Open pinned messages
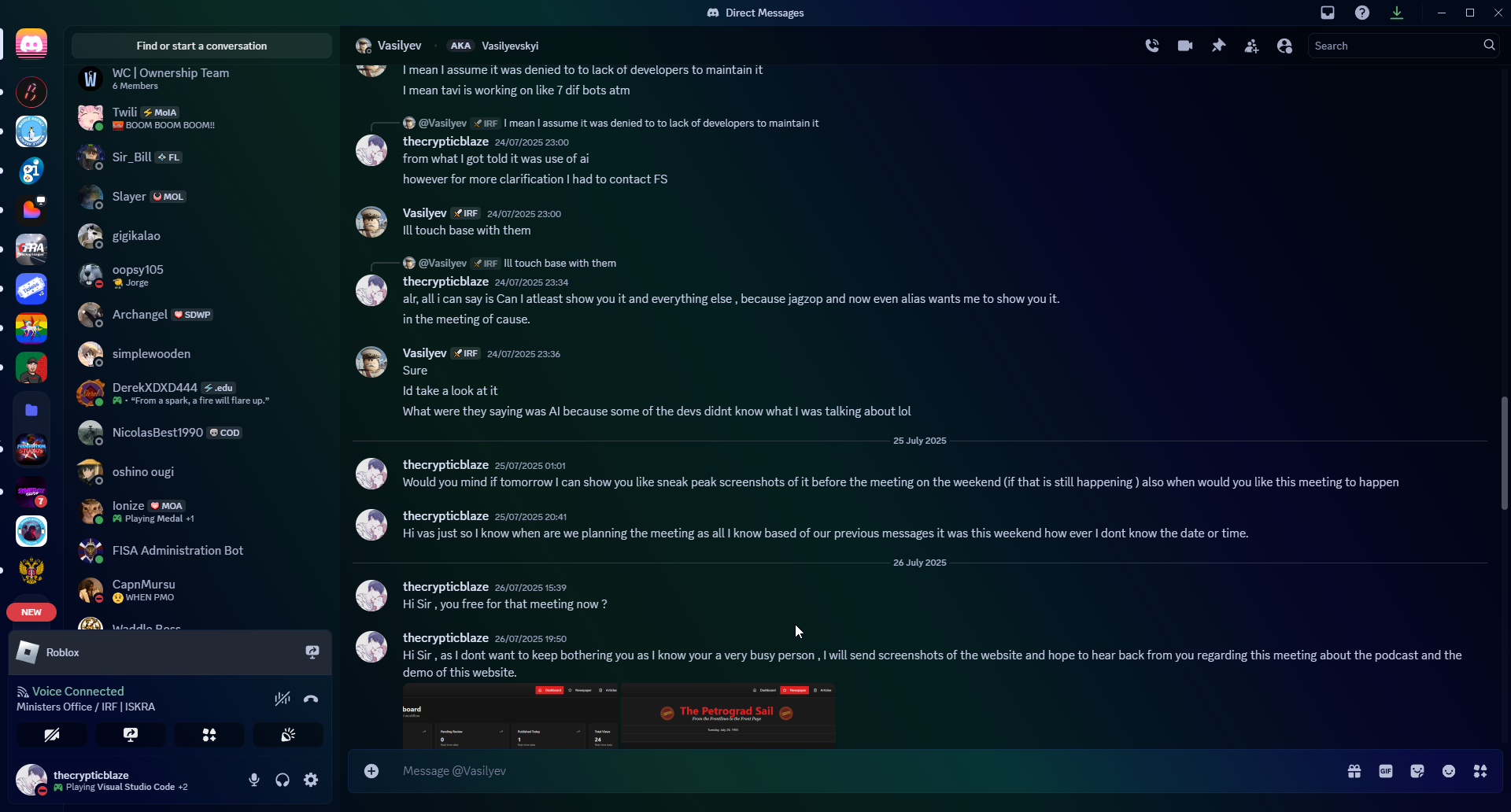The height and width of the screenshot is (812, 1511). point(1218,46)
